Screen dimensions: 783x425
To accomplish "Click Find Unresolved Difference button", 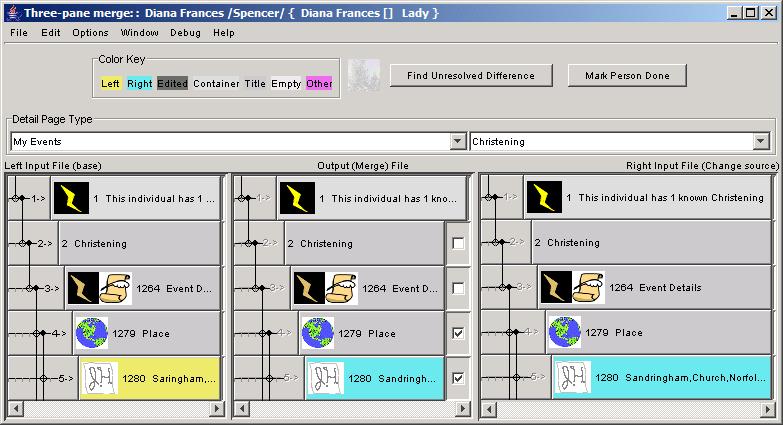I will point(470,75).
